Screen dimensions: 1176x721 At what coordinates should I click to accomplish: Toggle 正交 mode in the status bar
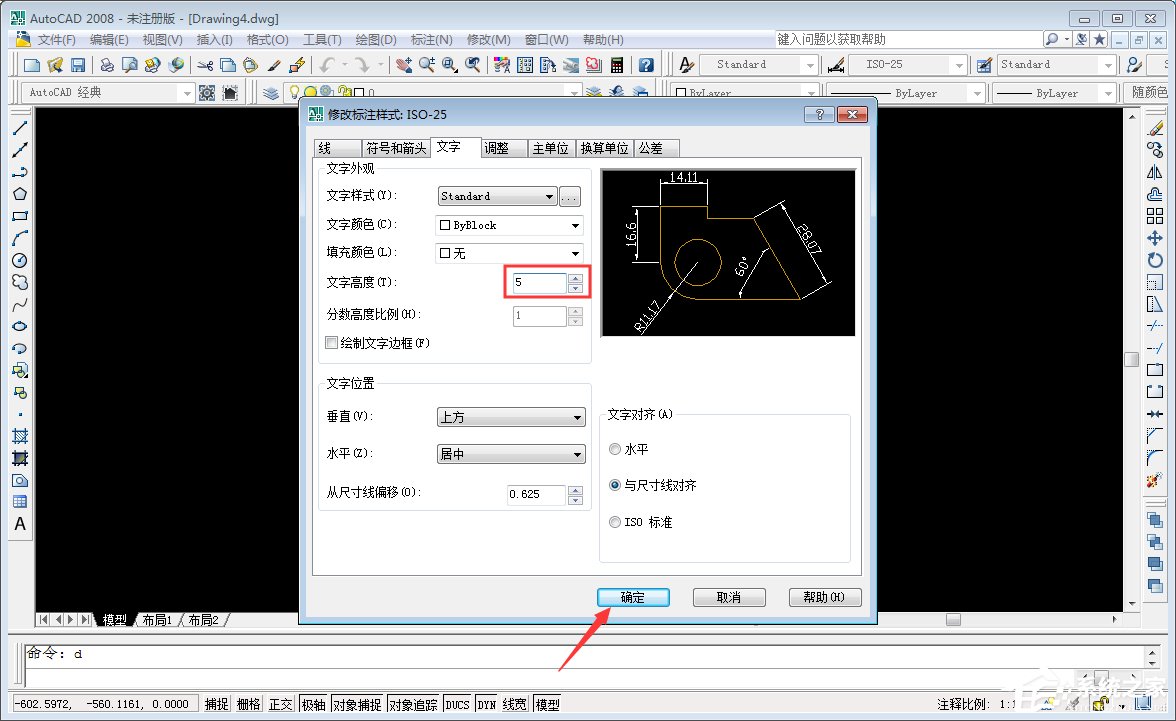tap(282, 703)
